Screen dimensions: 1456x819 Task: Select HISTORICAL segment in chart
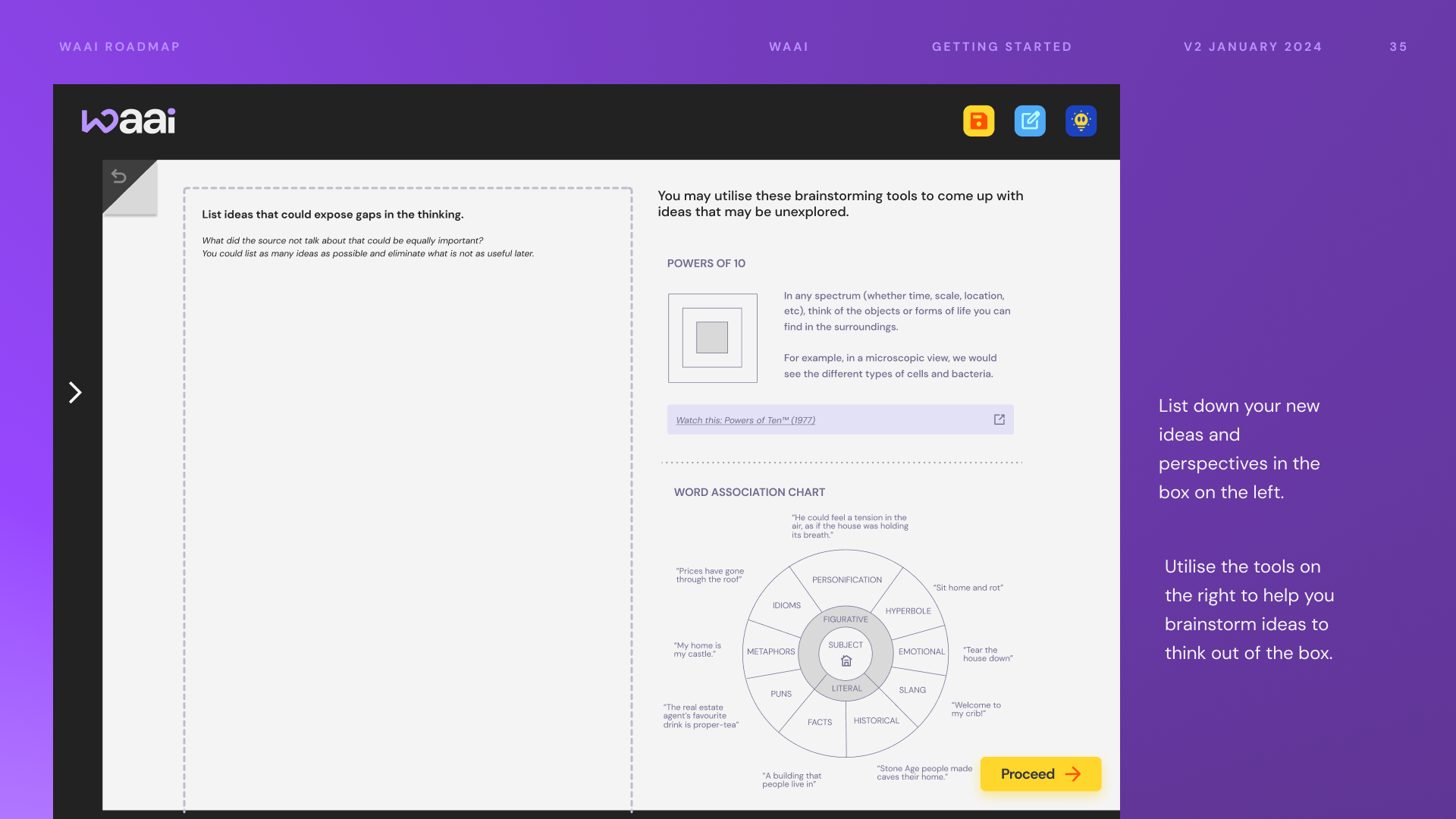(x=876, y=721)
